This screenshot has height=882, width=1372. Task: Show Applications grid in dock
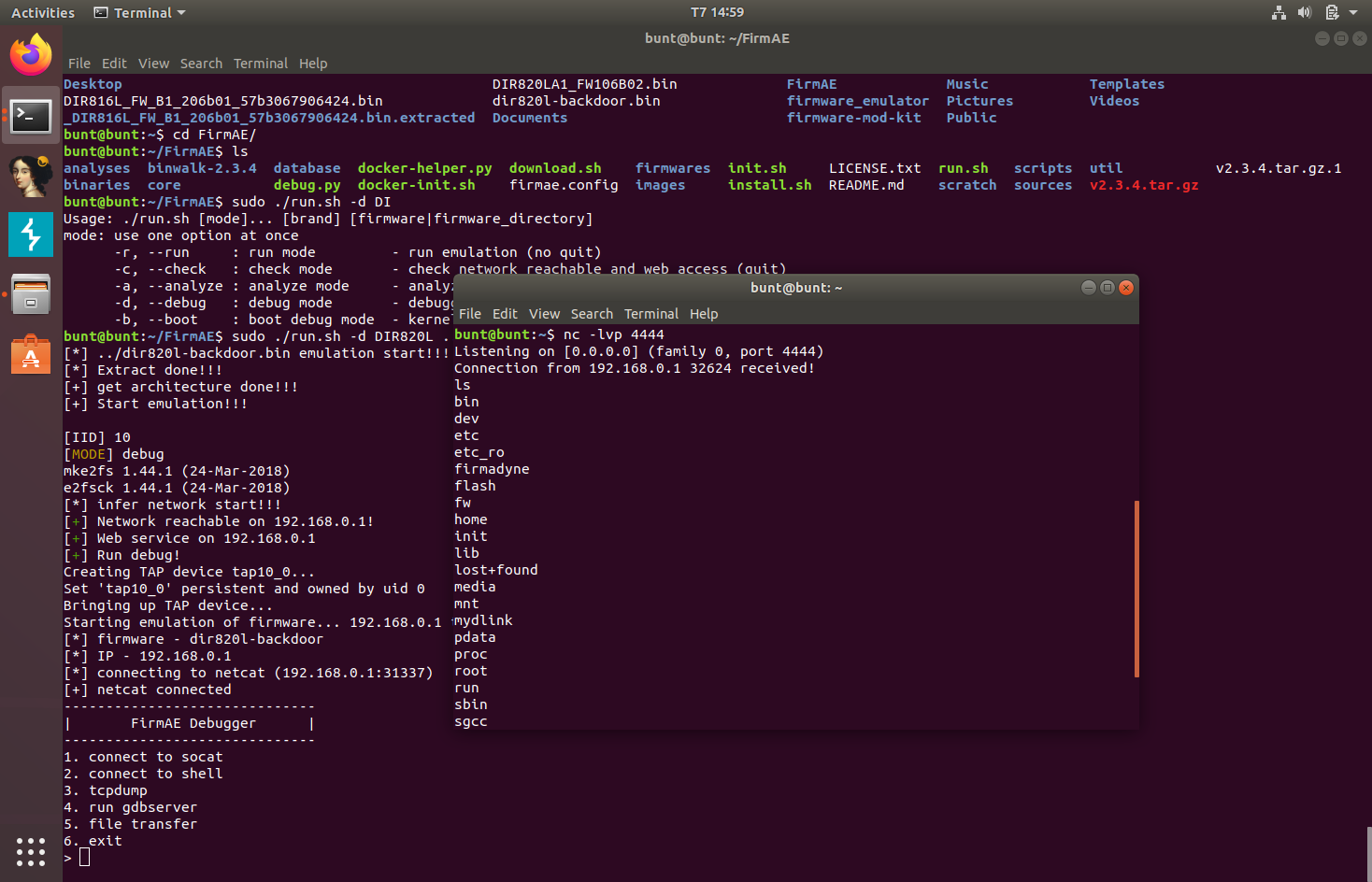click(31, 851)
